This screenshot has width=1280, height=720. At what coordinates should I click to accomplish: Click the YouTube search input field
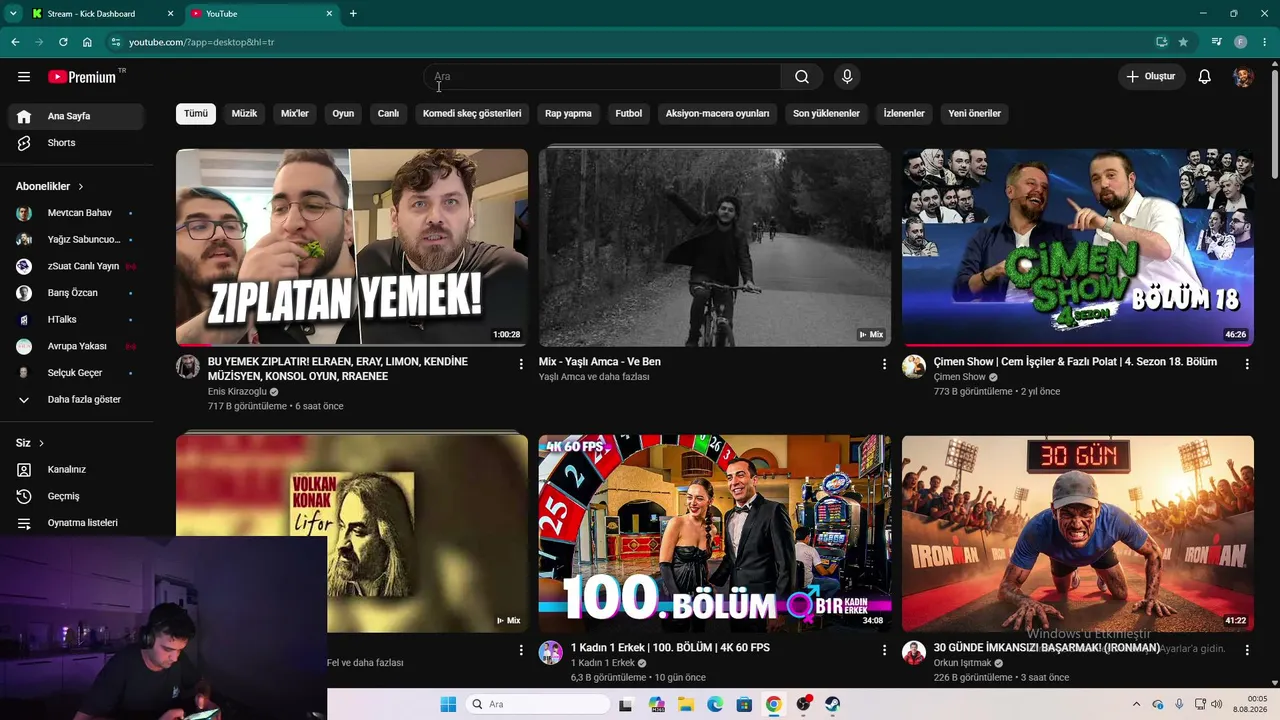coord(603,77)
